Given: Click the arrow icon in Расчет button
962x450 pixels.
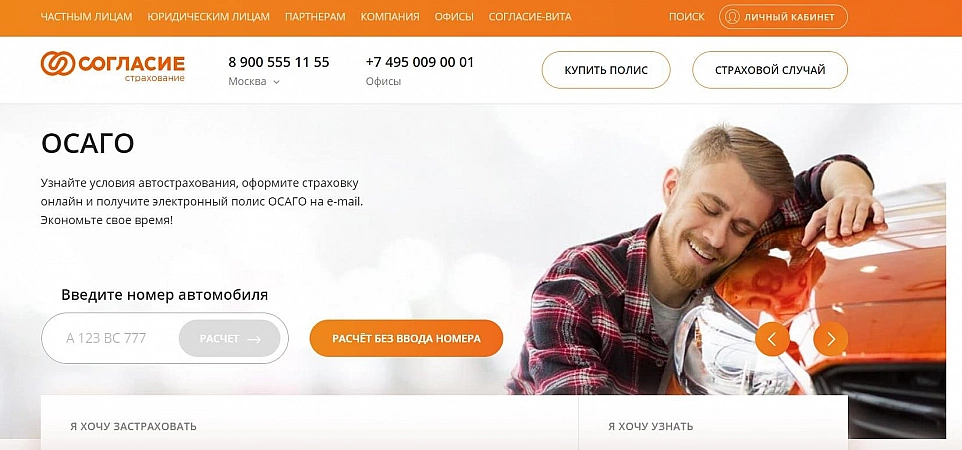Looking at the screenshot, I should click(x=254, y=339).
